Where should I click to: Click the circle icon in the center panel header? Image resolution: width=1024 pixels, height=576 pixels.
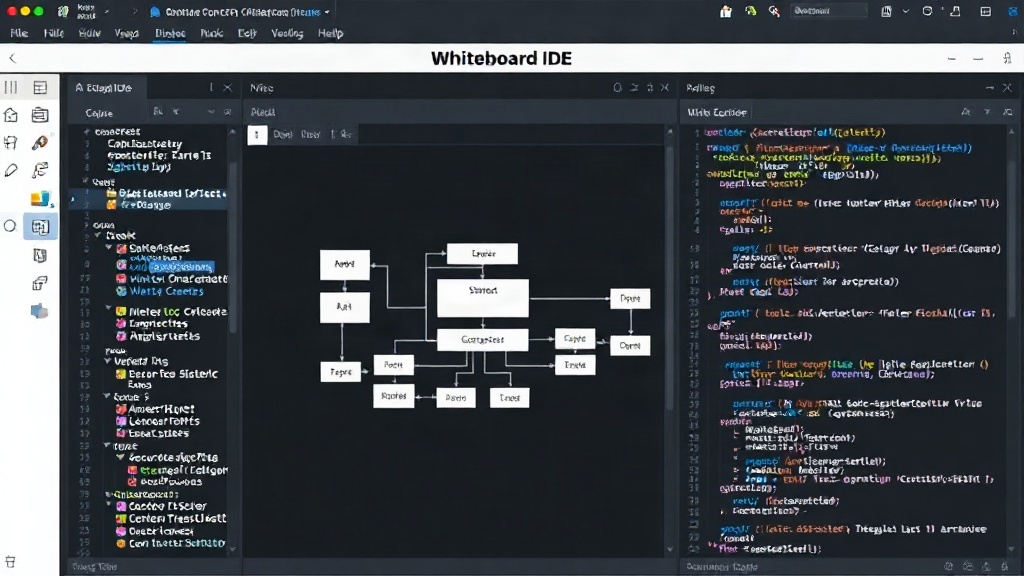click(x=617, y=88)
